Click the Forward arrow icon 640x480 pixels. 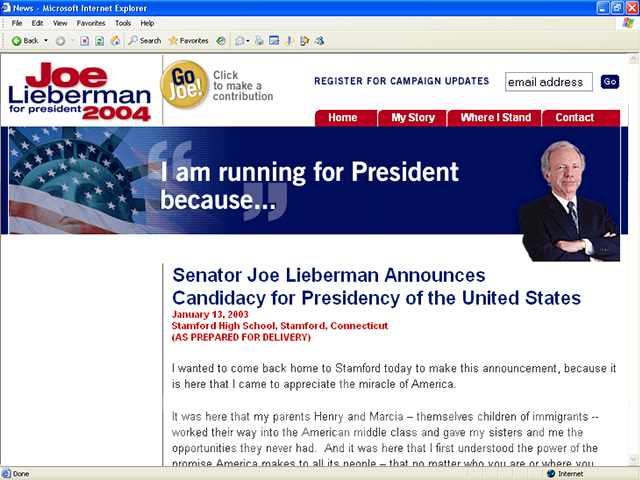point(60,41)
